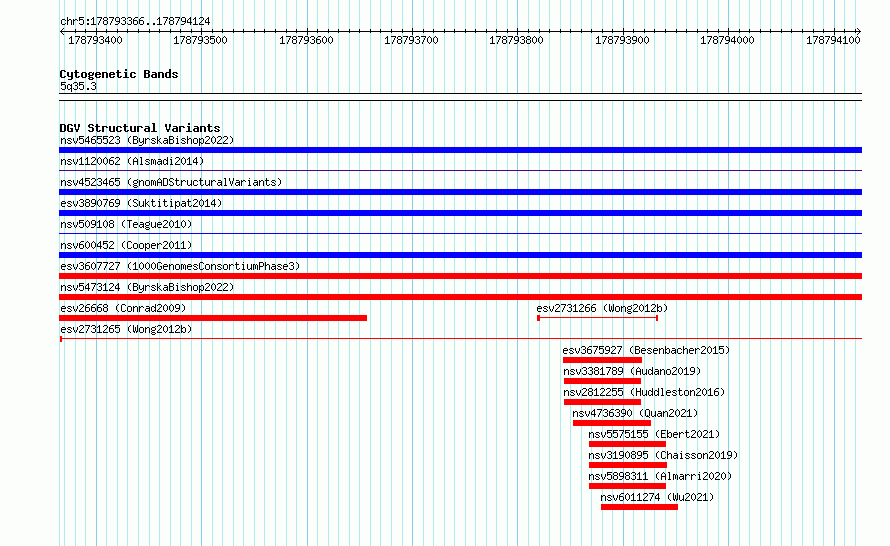The height and width of the screenshot is (546, 890).
Task: Click the blue bar below esv3890769
Action: 460,213
